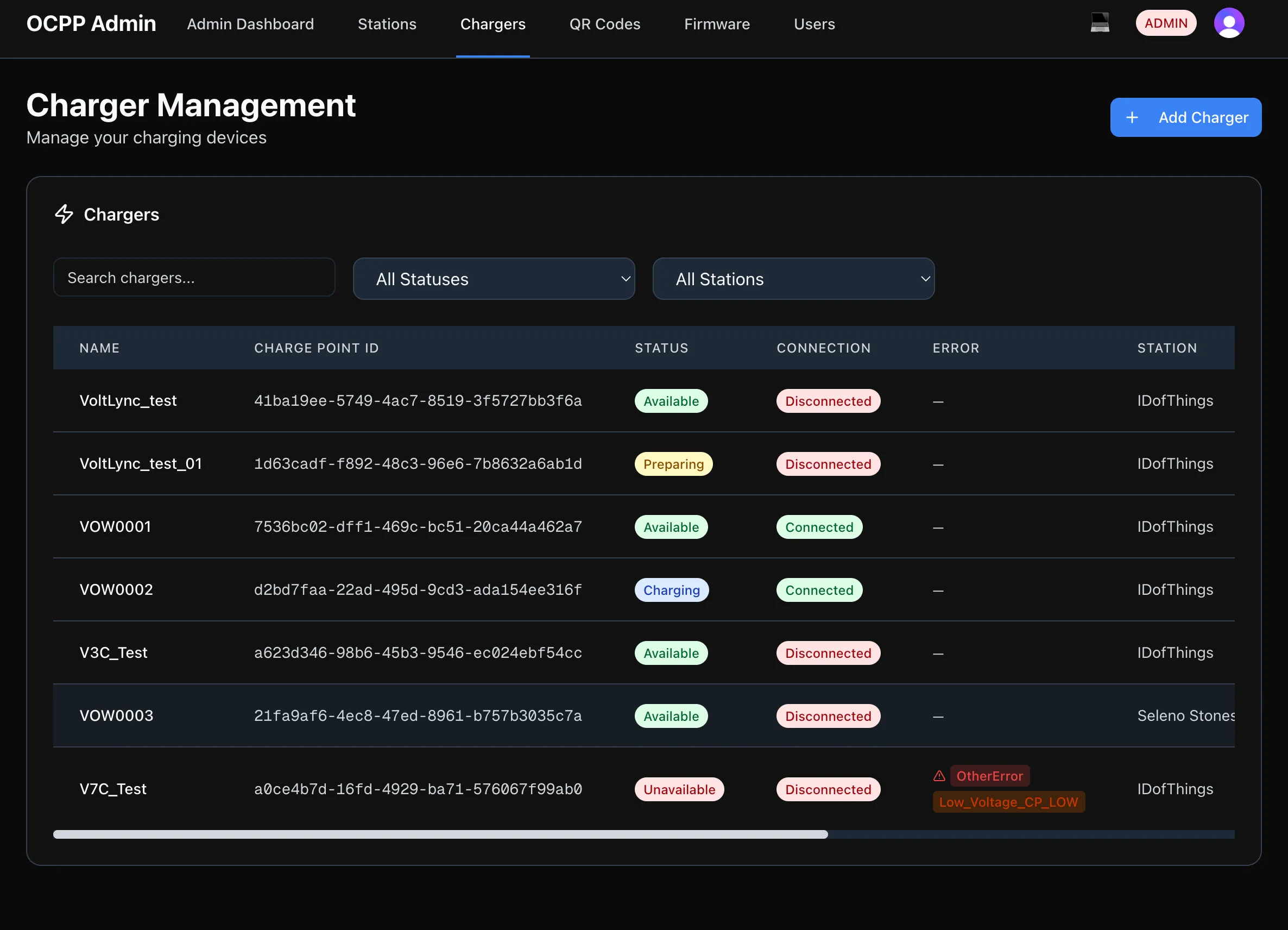Click Disconnected badge in V3C_Test row
This screenshot has width=1288, height=930.
[829, 653]
